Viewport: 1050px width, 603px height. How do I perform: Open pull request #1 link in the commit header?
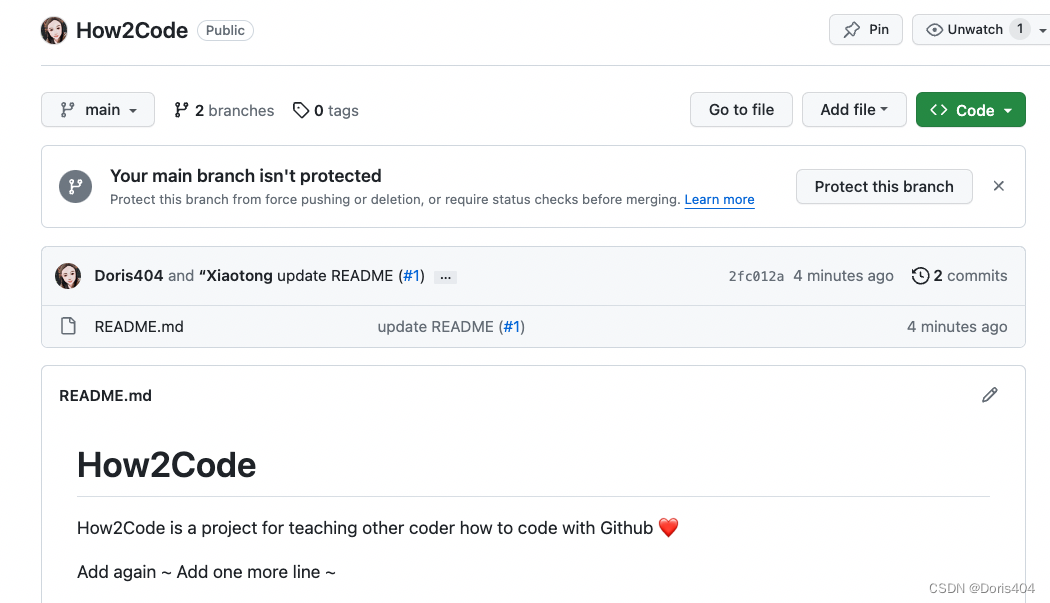[x=411, y=276]
